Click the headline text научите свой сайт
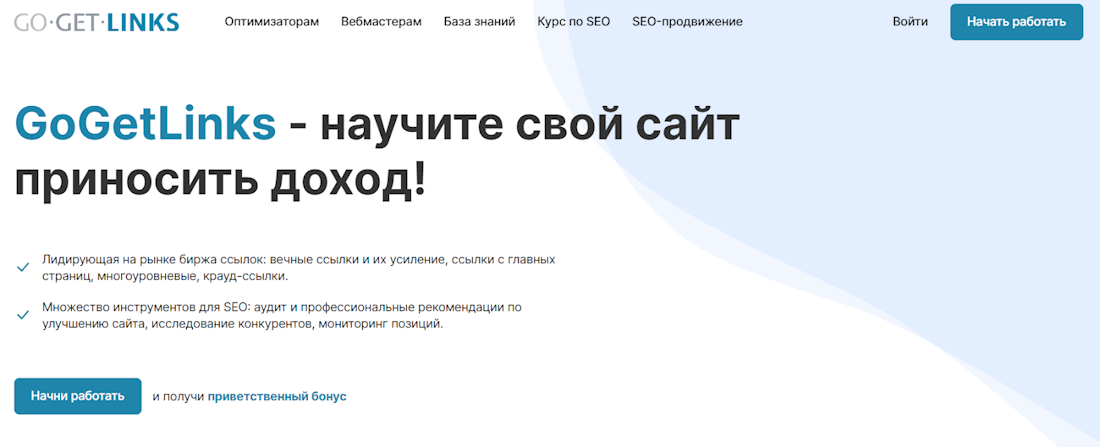The width and height of the screenshot is (1100, 447). tap(532, 124)
